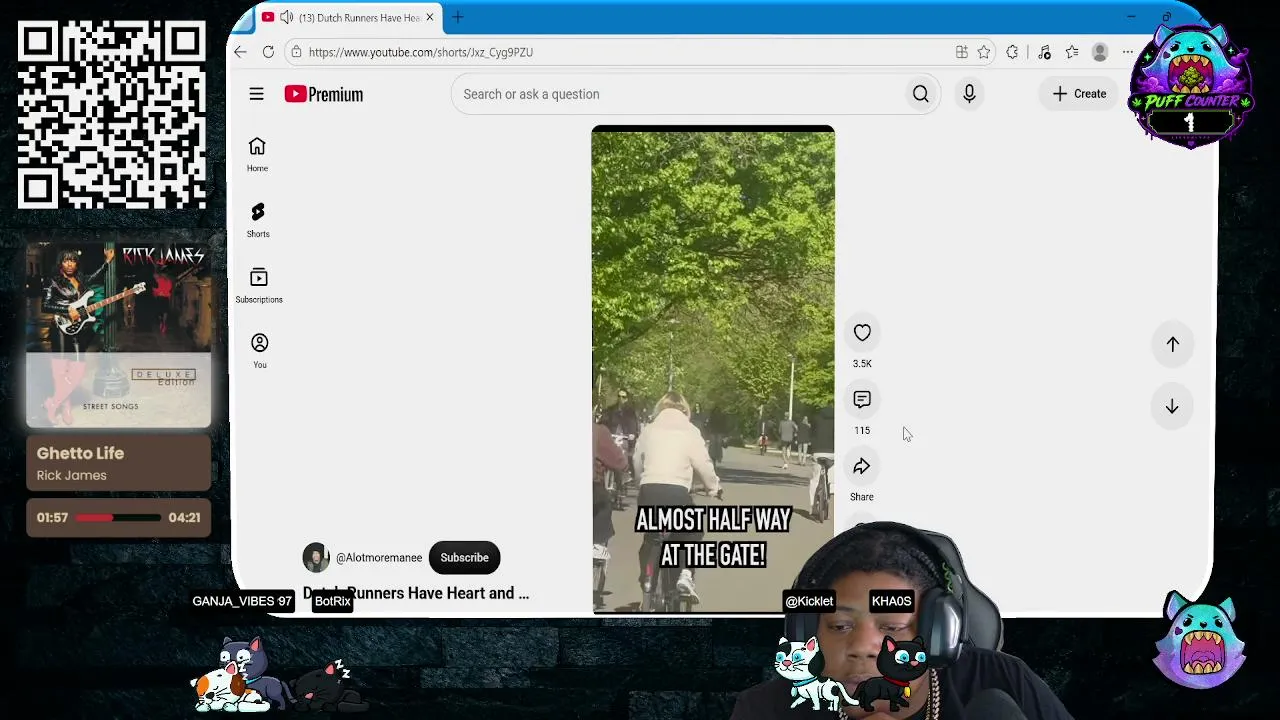Reload the page with the refresh icon

[x=268, y=52]
